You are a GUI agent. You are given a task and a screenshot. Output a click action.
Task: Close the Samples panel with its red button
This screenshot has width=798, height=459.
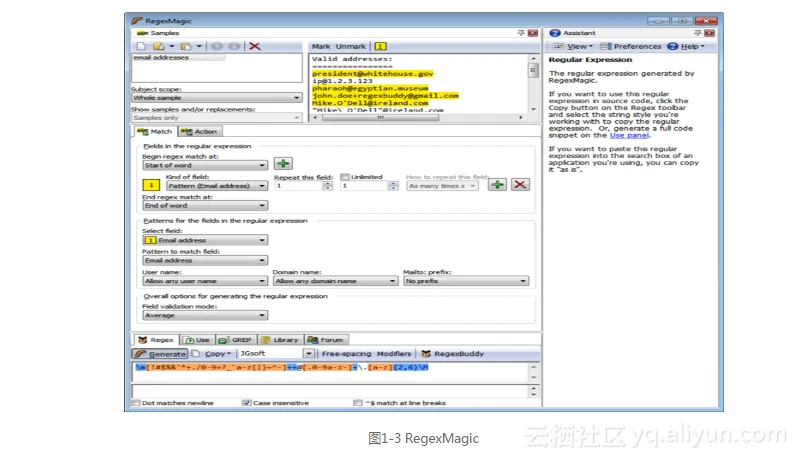[532, 33]
